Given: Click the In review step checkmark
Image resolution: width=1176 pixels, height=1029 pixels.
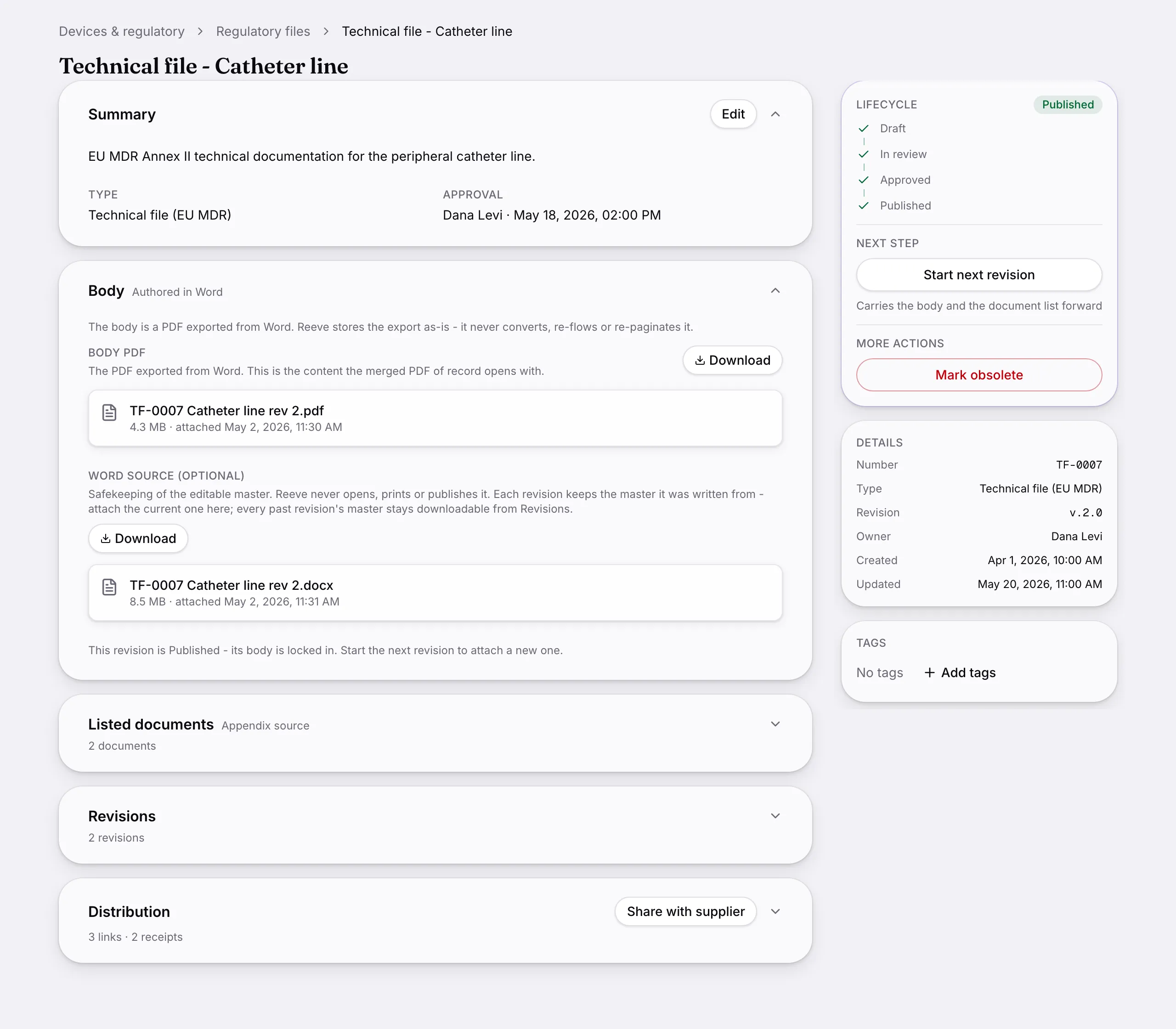Looking at the screenshot, I should [x=863, y=154].
